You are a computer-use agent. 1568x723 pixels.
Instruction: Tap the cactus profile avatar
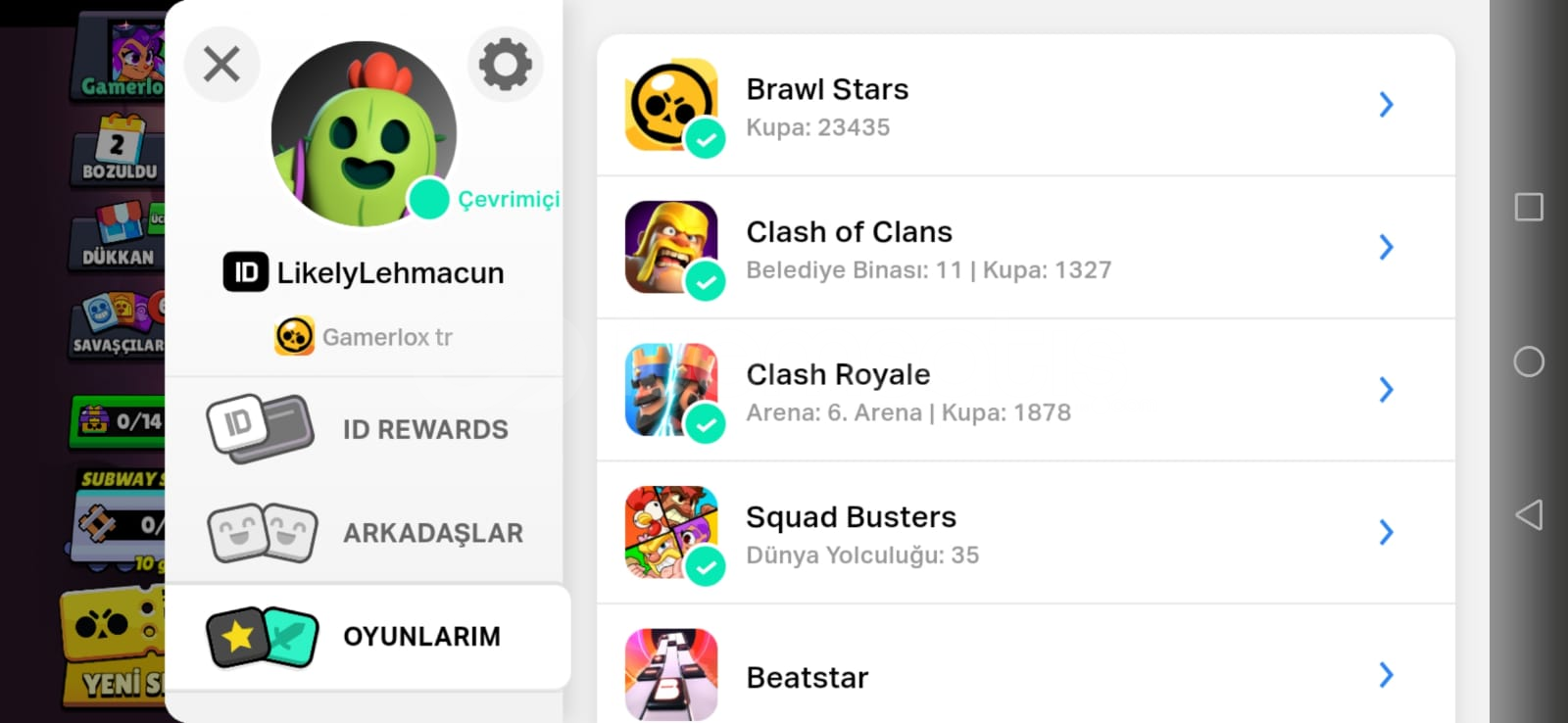[364, 133]
